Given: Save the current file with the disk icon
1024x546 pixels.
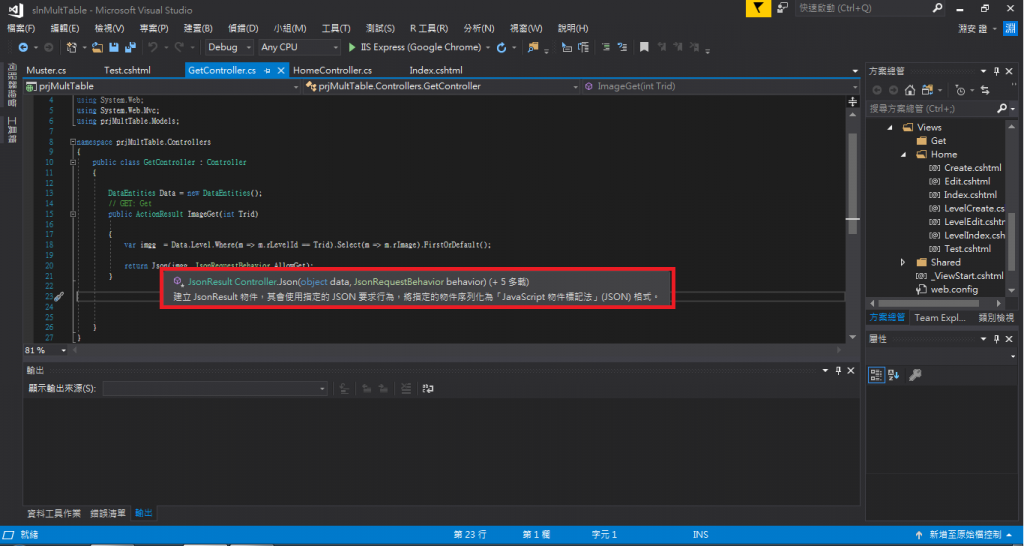Looking at the screenshot, I should pyautogui.click(x=114, y=48).
